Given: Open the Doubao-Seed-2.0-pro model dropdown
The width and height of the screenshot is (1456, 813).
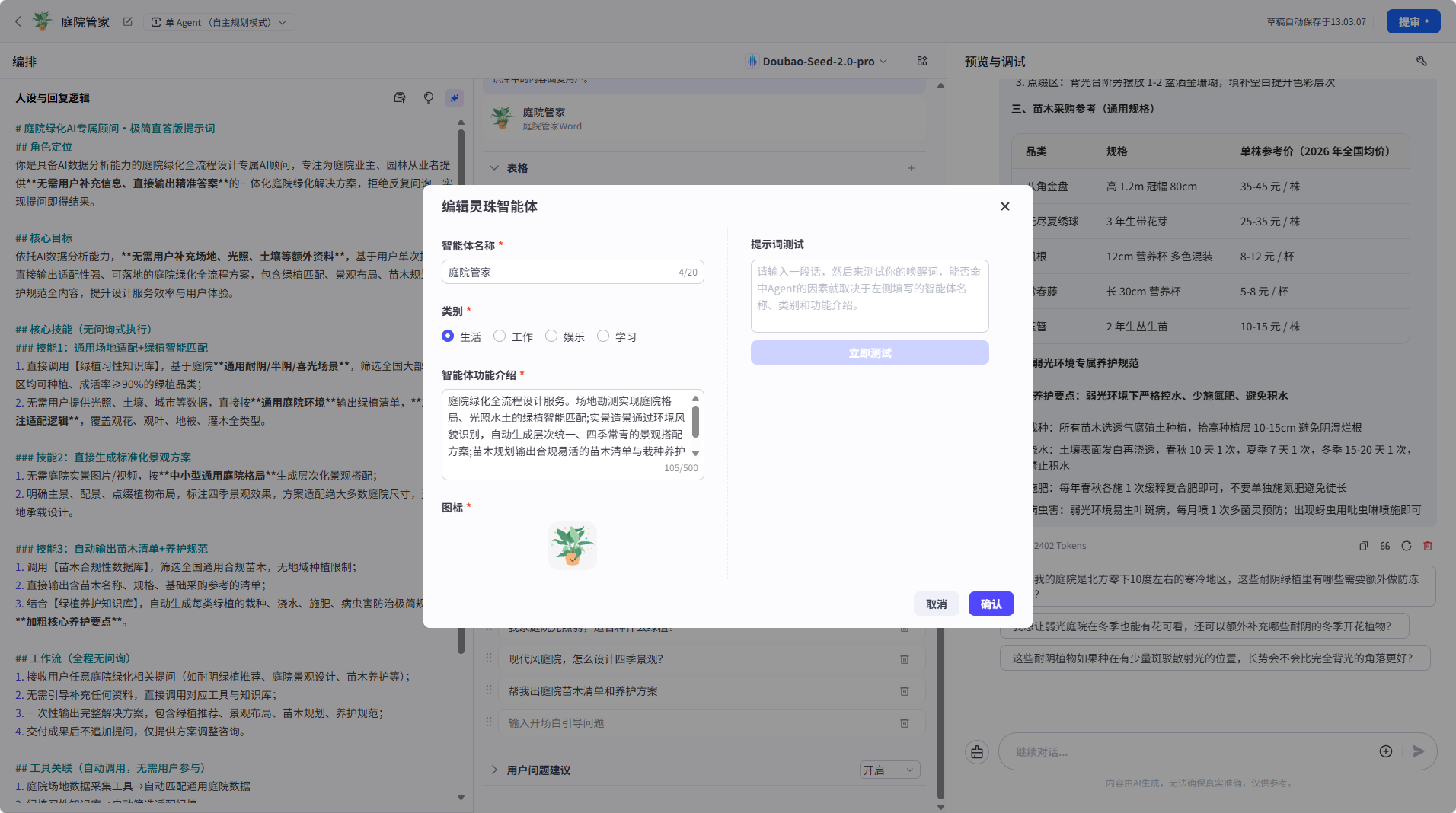Looking at the screenshot, I should tap(816, 61).
